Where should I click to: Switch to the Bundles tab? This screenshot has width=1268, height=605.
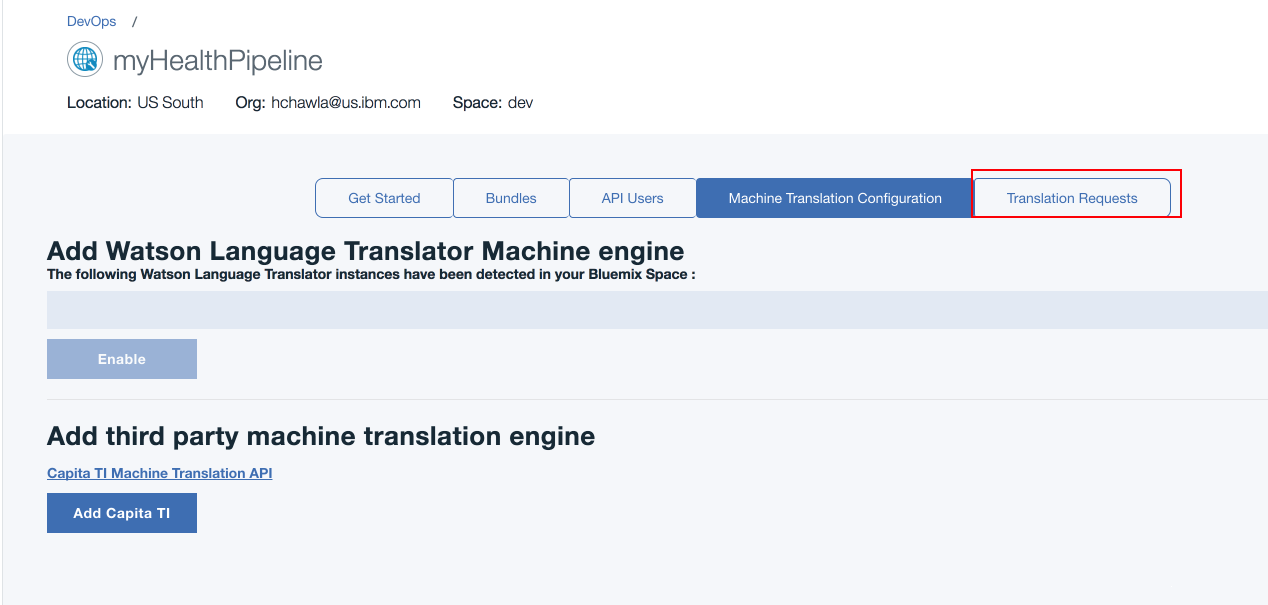click(511, 198)
